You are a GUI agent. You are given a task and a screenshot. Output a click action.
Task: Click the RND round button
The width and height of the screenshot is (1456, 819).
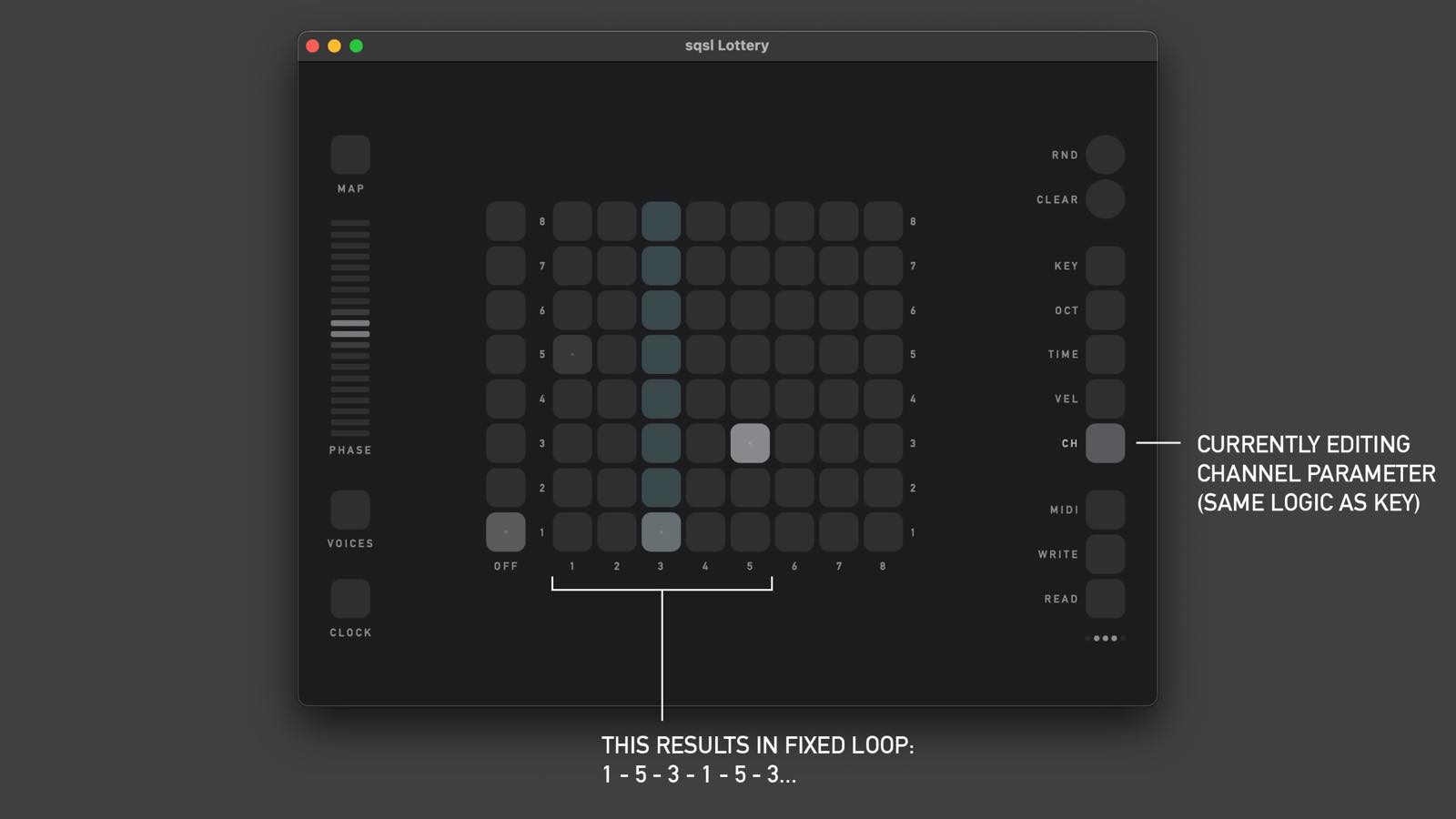[x=1105, y=155]
